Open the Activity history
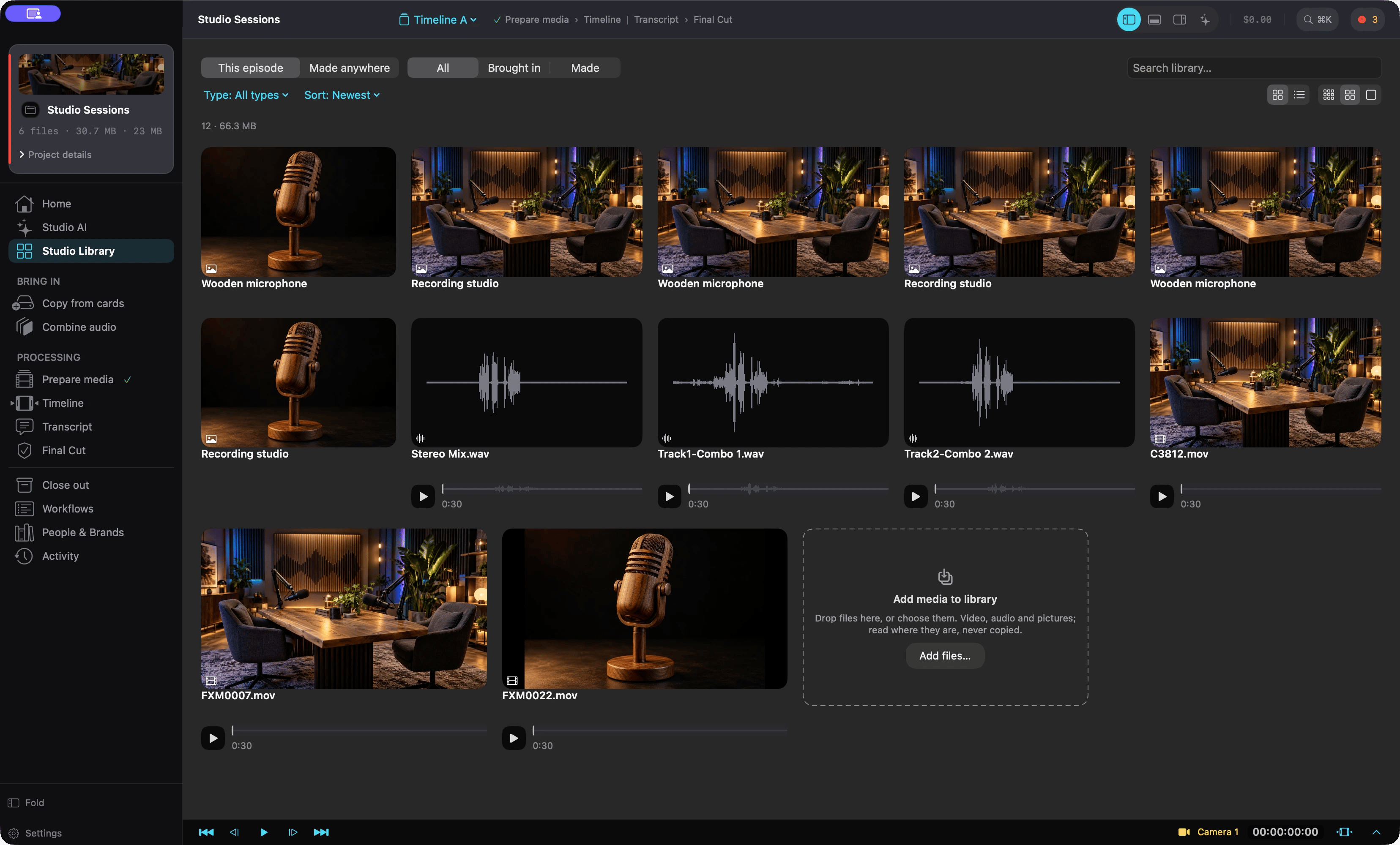Viewport: 1400px width, 845px height. [x=91, y=556]
